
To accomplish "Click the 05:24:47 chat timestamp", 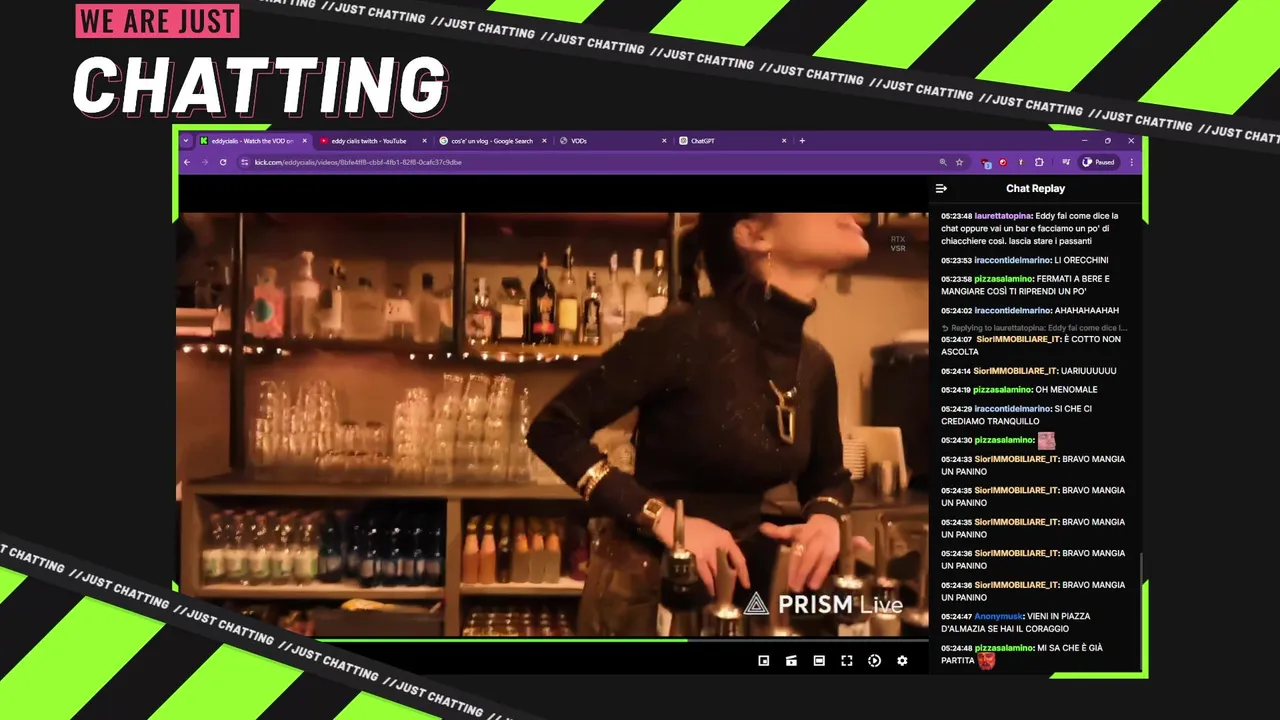I will [956, 617].
